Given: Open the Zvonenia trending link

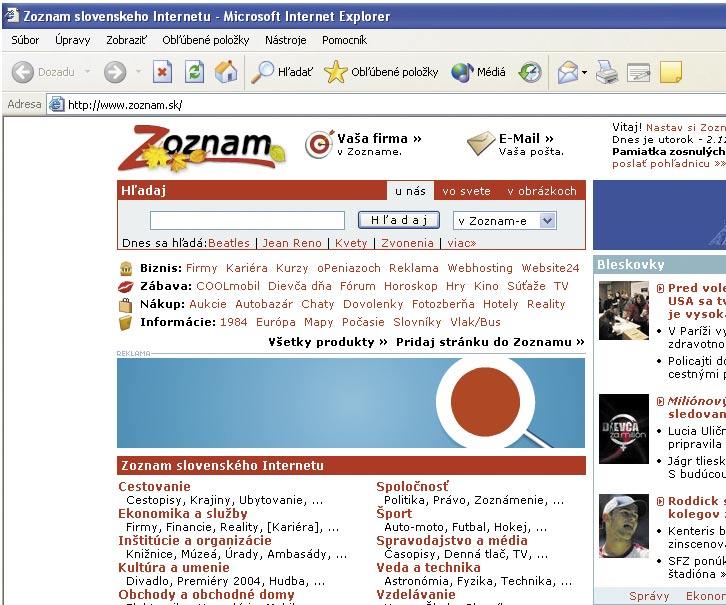Looking at the screenshot, I should click(x=407, y=243).
